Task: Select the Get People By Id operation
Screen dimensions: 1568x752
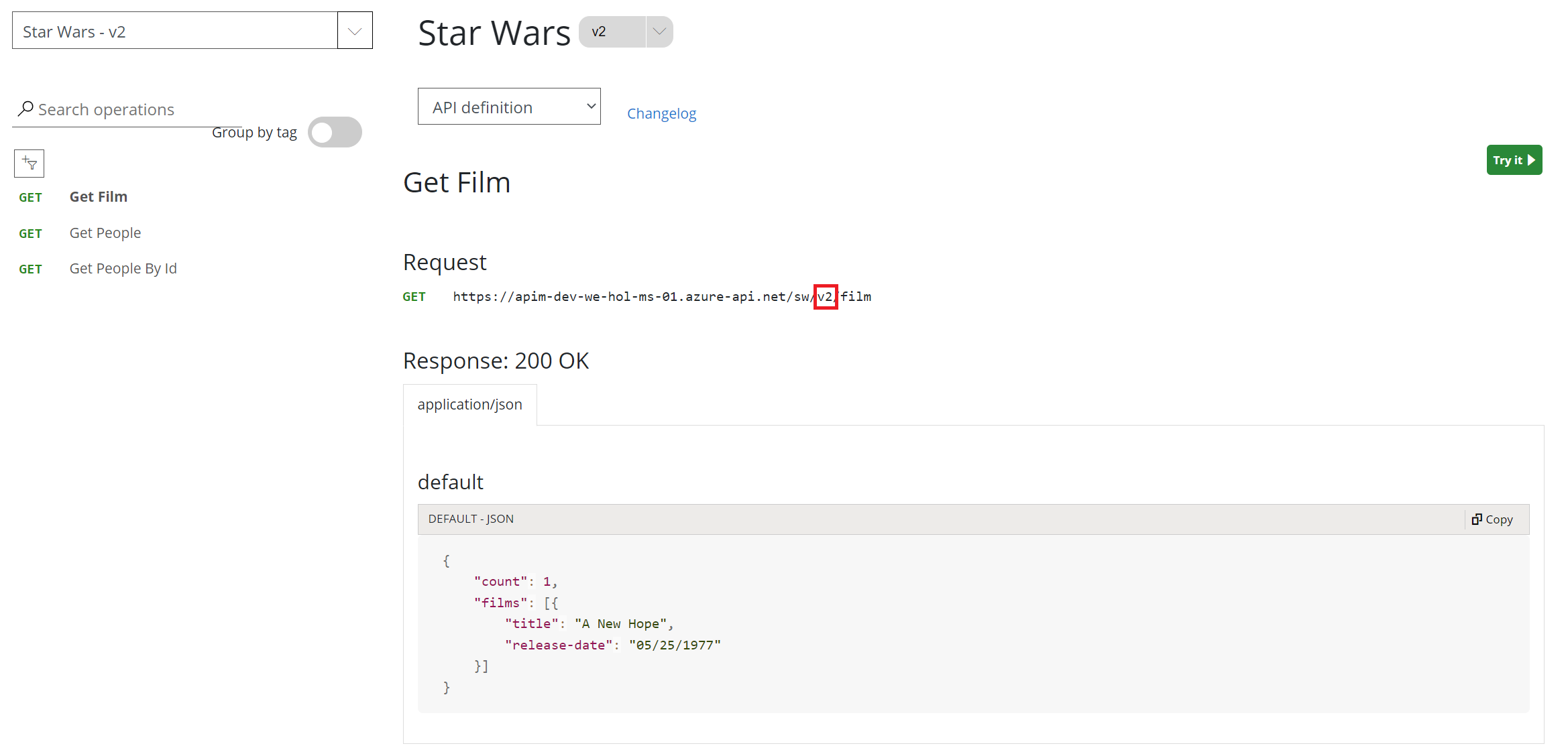Action: click(123, 269)
